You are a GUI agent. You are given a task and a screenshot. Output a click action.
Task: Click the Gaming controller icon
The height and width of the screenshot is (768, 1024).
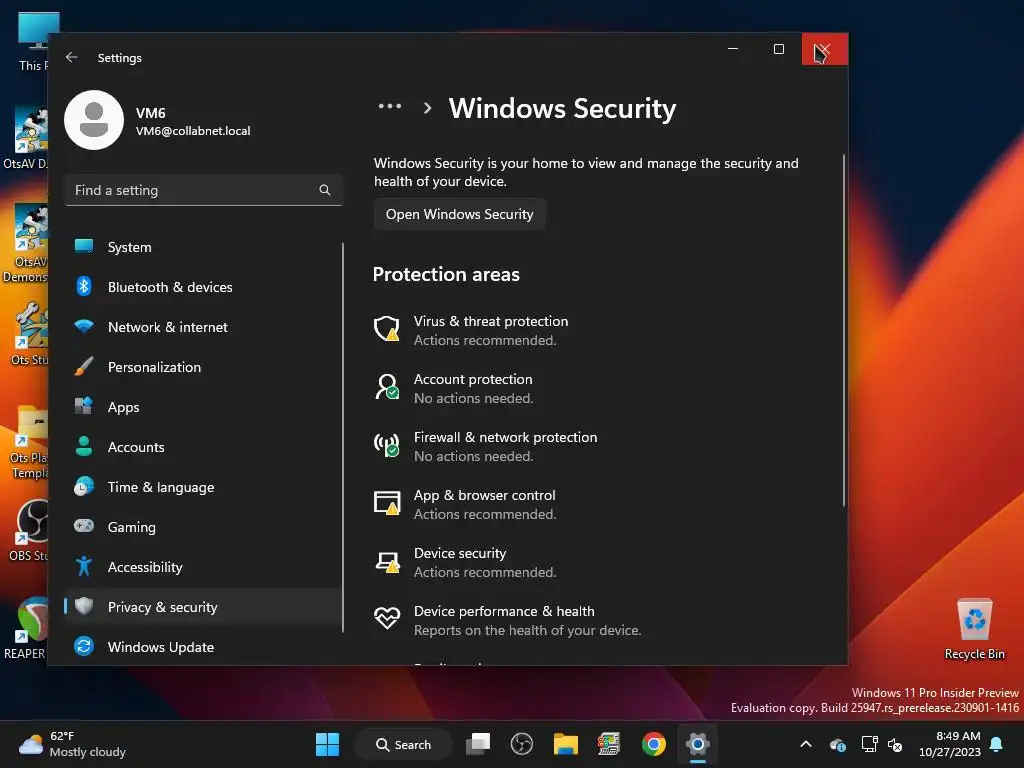pyautogui.click(x=84, y=526)
